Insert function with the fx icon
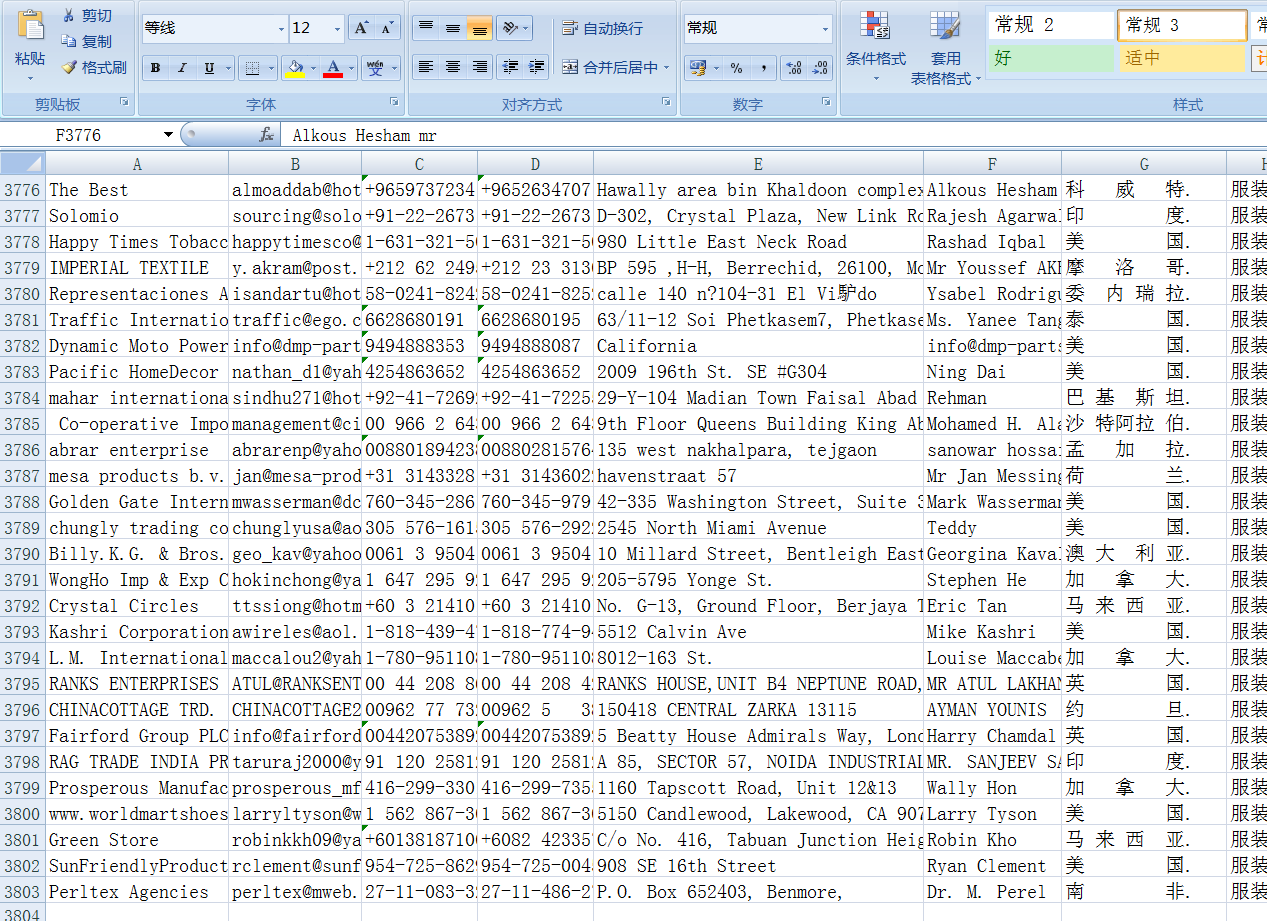The width and height of the screenshot is (1267, 921). pos(266,135)
